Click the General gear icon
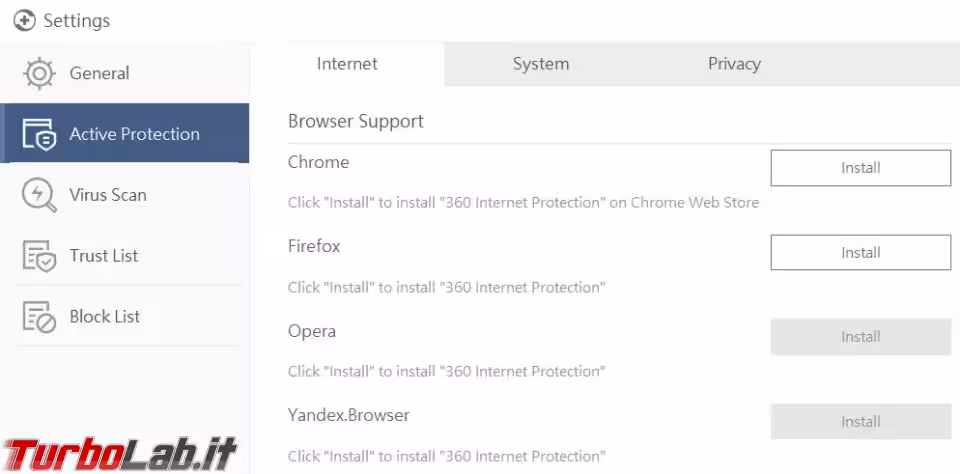Viewport: 960px width, 474px height. [39, 73]
